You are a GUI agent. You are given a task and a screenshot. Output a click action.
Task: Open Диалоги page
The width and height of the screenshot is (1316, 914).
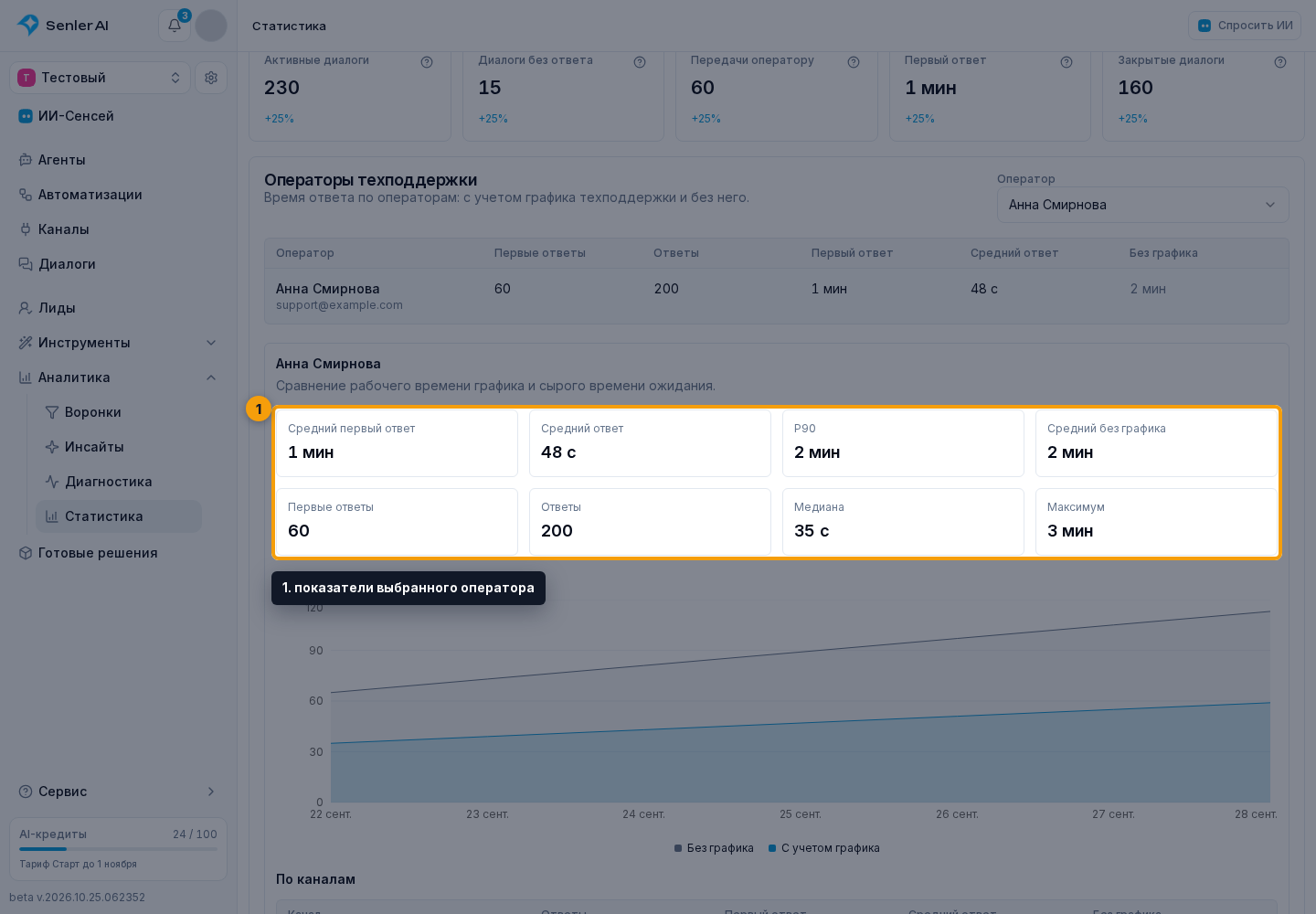(x=118, y=264)
